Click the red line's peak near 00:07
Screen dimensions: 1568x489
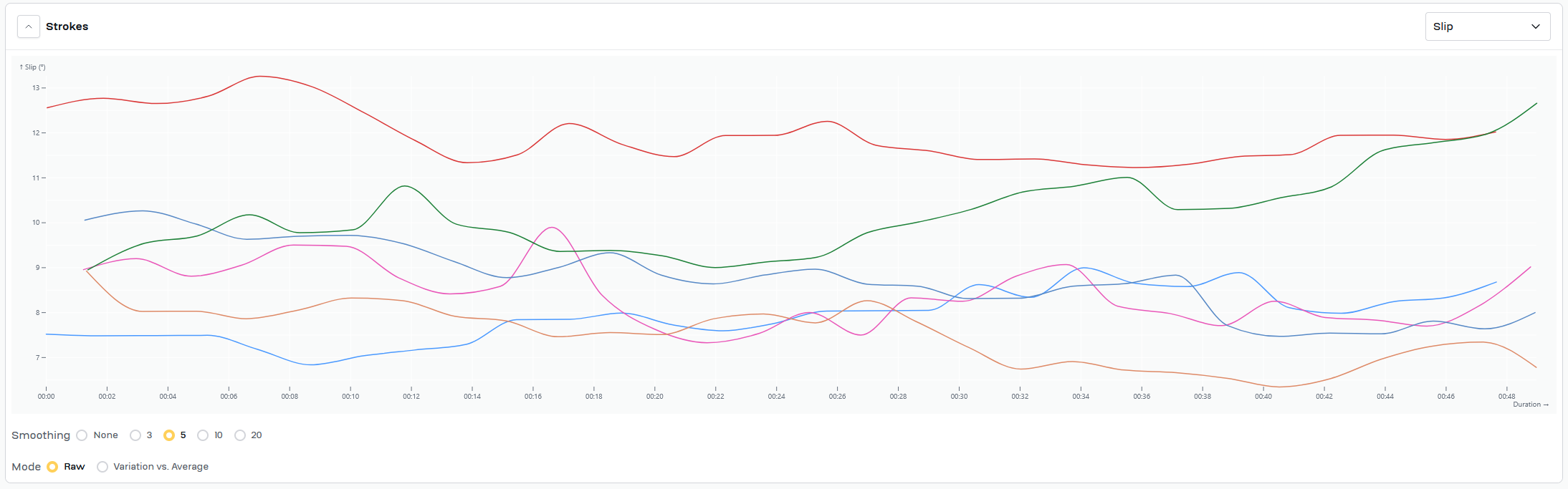(261, 76)
